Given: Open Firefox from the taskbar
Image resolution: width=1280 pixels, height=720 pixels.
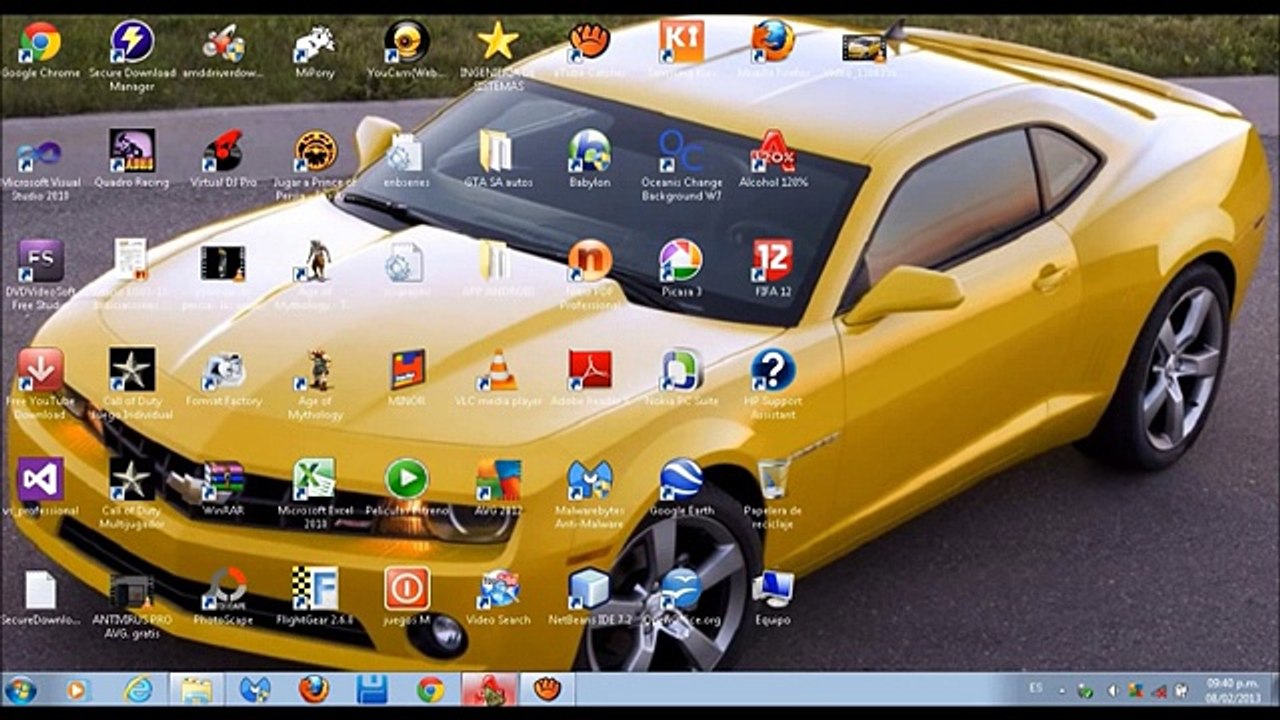Looking at the screenshot, I should coord(313,689).
